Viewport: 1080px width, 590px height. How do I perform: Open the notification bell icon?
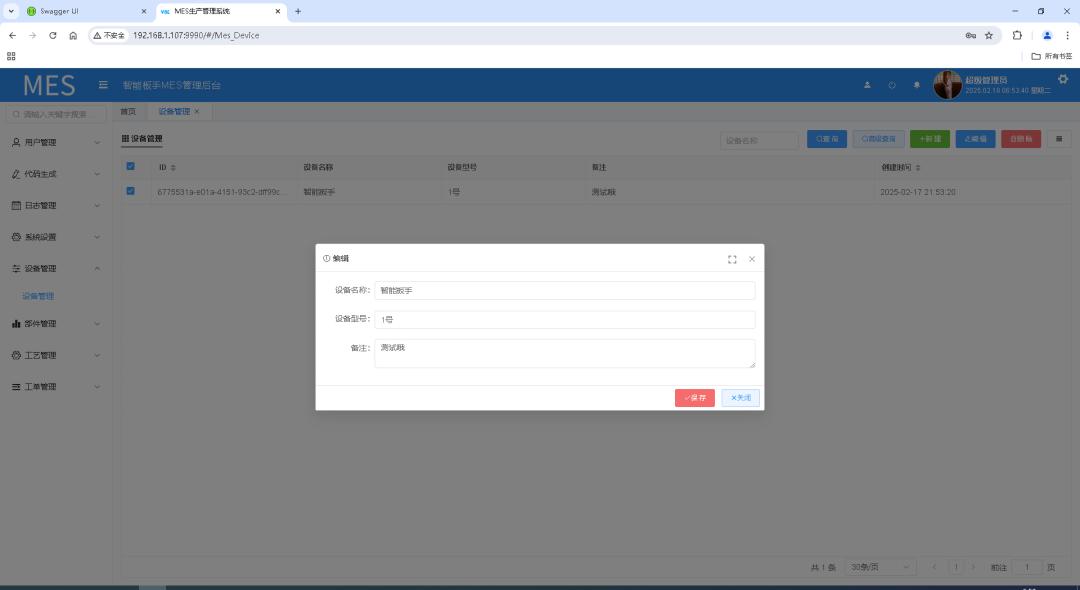click(x=916, y=85)
